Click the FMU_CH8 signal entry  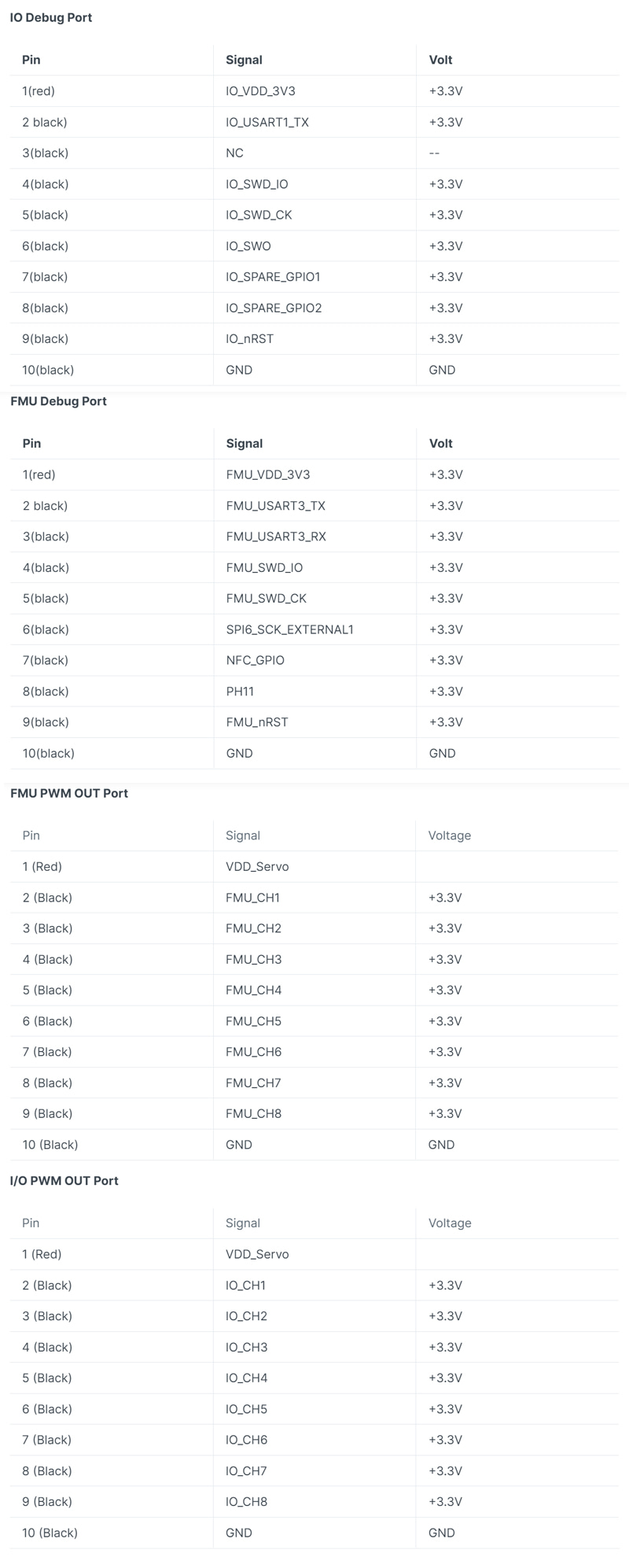click(x=253, y=1113)
